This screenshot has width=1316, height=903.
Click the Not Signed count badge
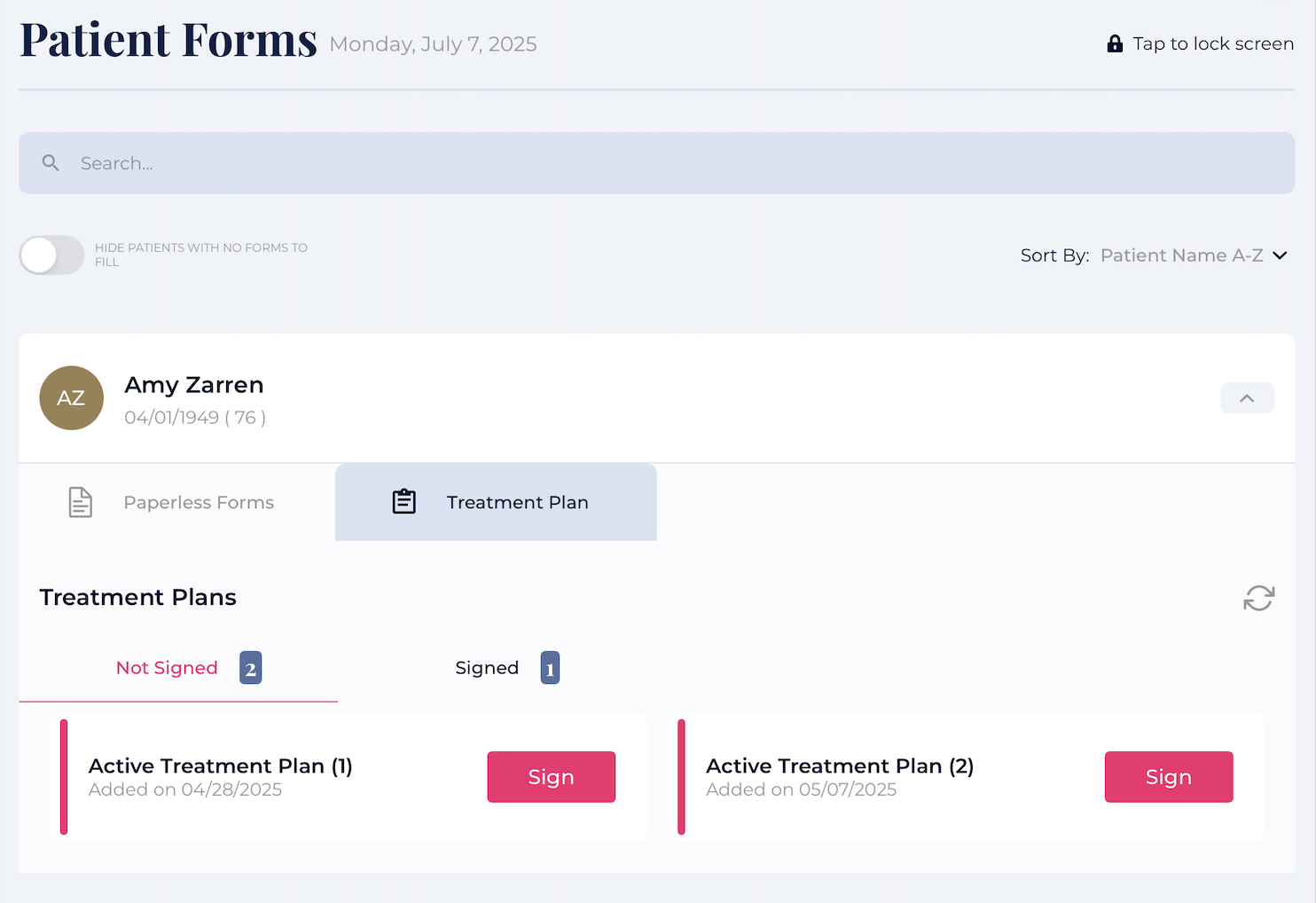coord(250,668)
